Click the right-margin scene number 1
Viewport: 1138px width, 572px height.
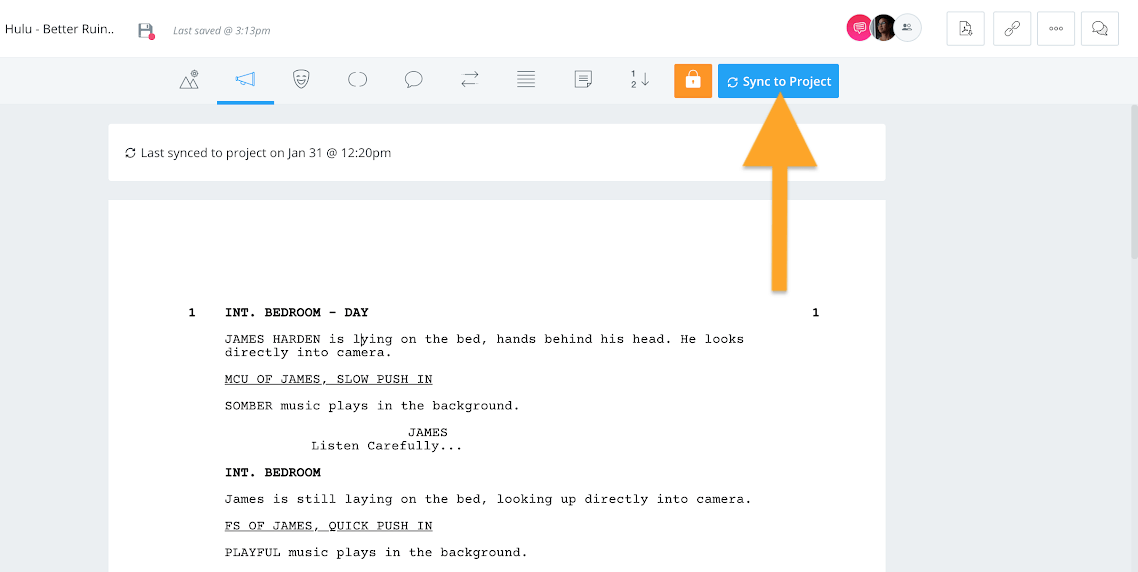pyautogui.click(x=816, y=313)
